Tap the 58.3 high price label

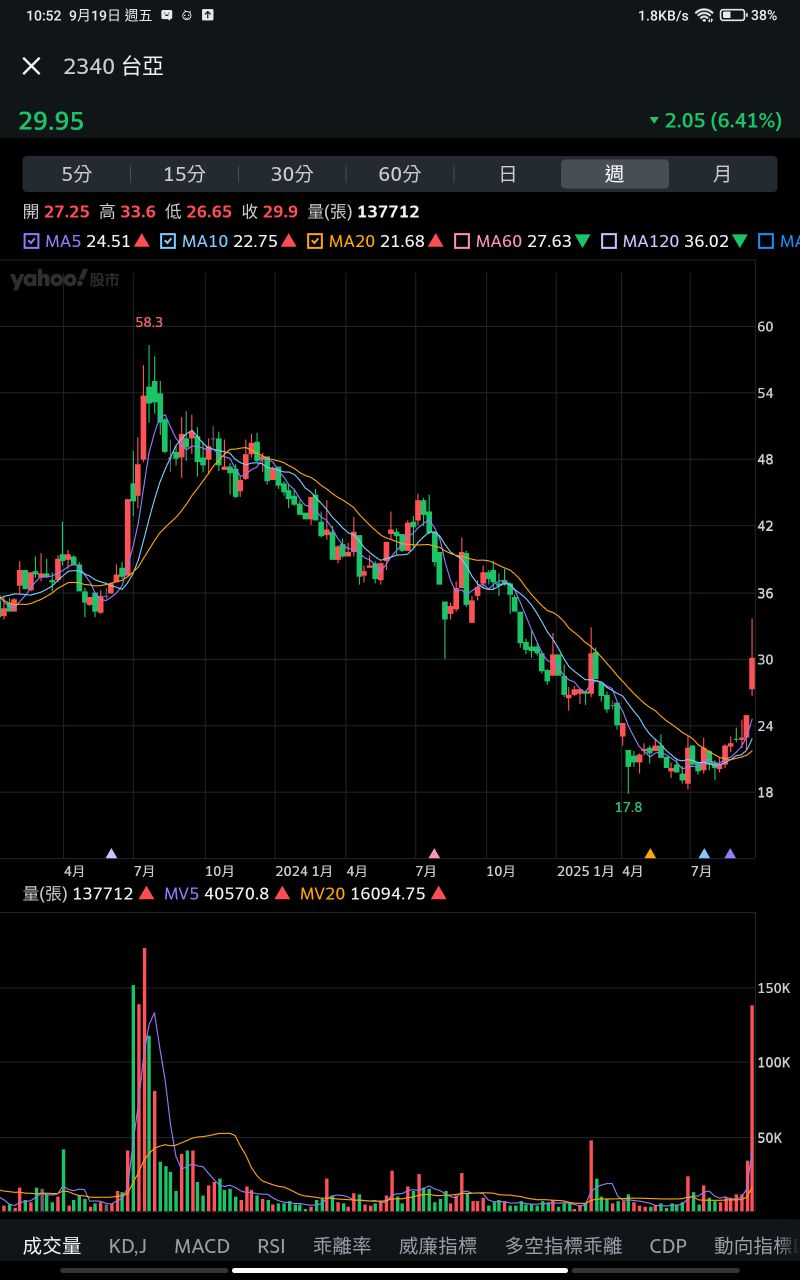click(149, 322)
